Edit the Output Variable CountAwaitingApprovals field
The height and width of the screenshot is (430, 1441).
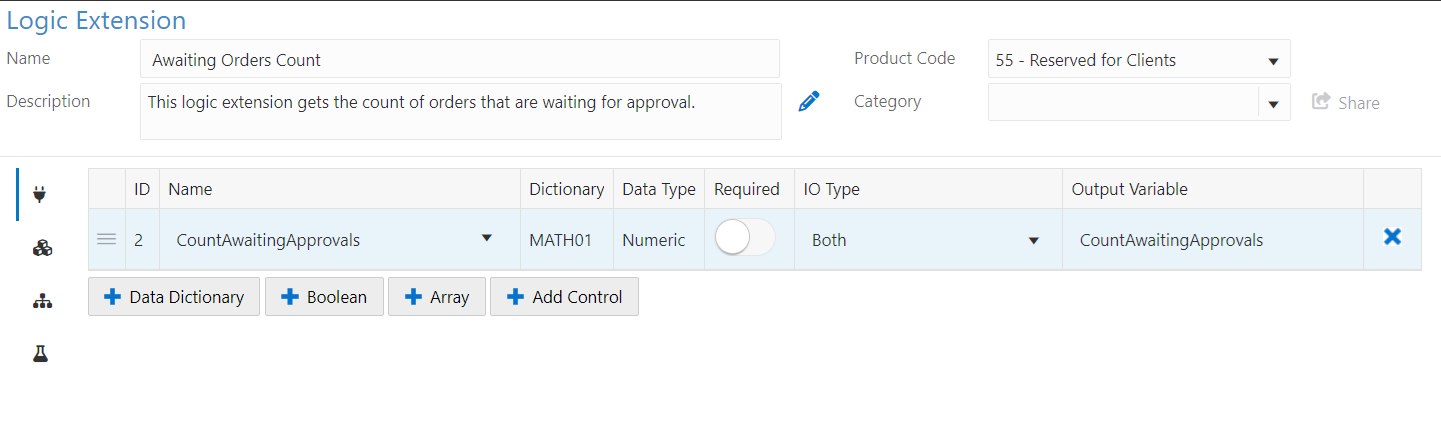1212,240
